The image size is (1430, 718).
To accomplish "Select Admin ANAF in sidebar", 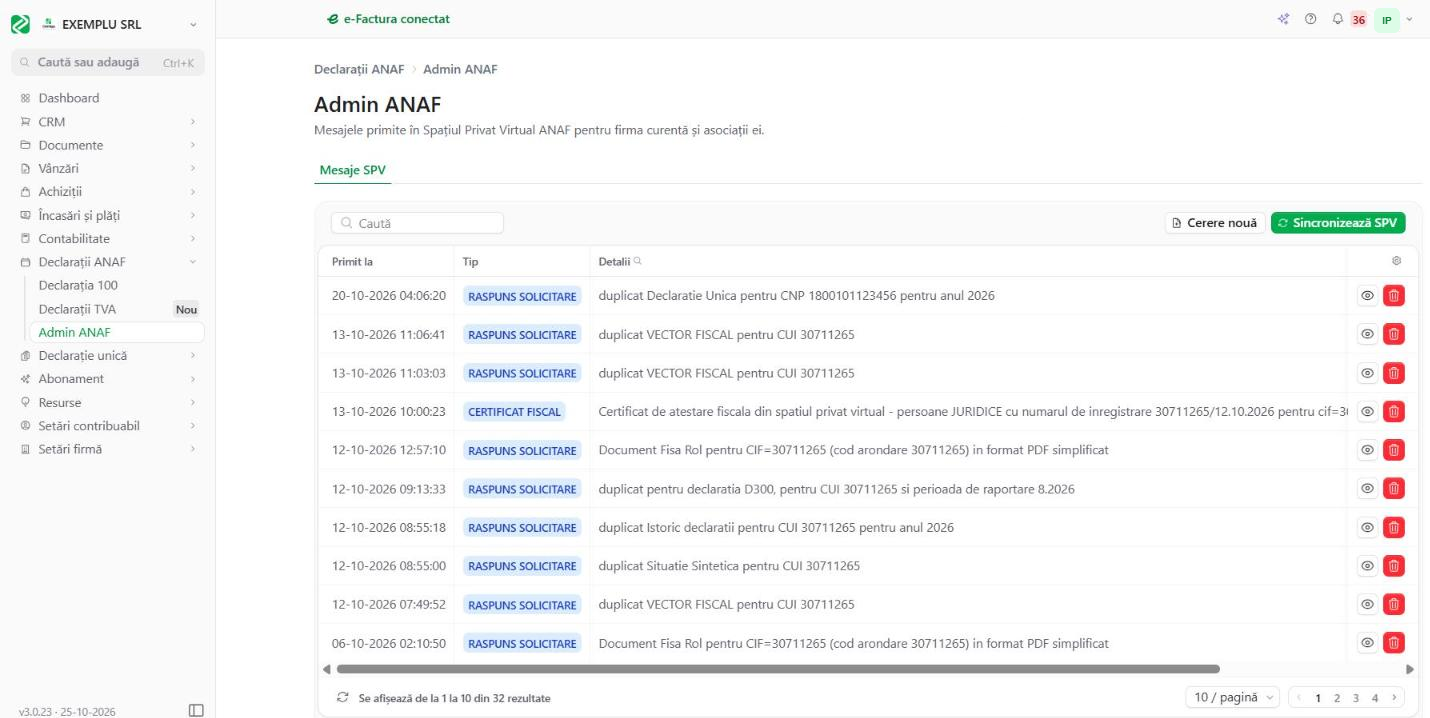I will (116, 332).
